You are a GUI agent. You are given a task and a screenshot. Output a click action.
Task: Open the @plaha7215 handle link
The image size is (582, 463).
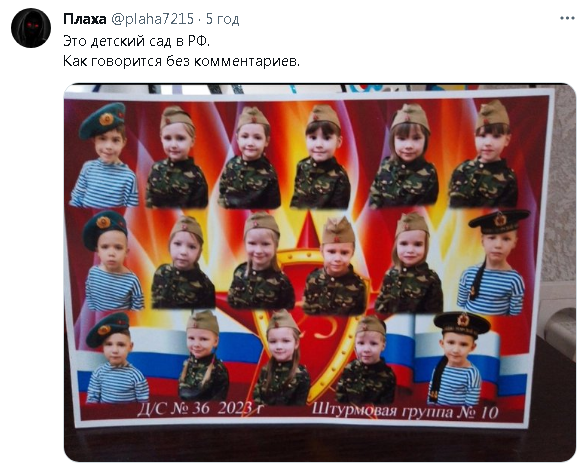point(153,19)
